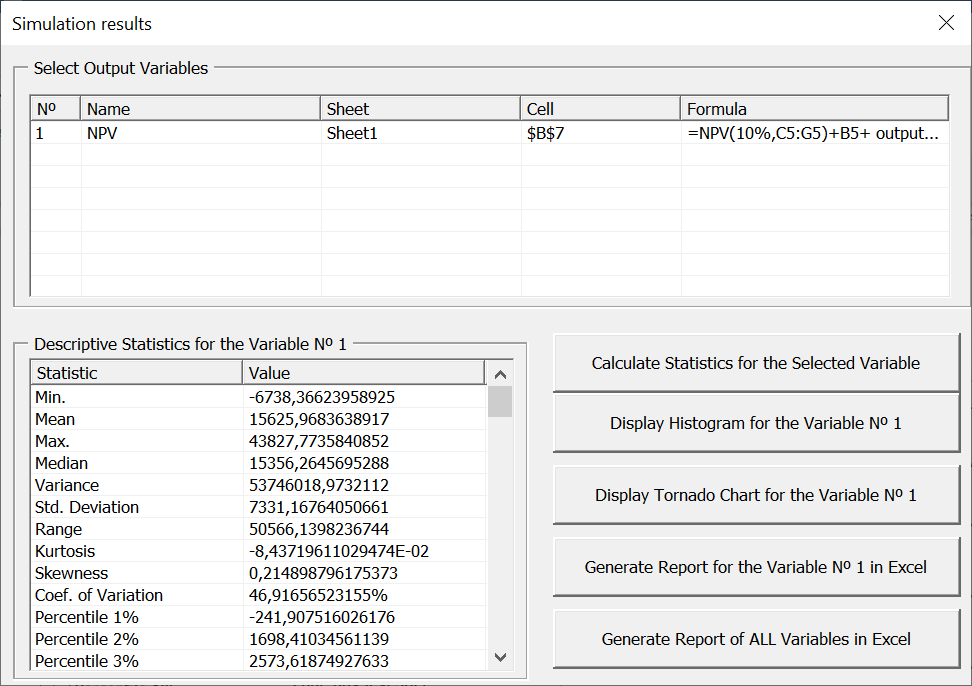Select the Min. value -6738,36623958925
Viewport: 972px width, 686px height.
[x=322, y=397]
